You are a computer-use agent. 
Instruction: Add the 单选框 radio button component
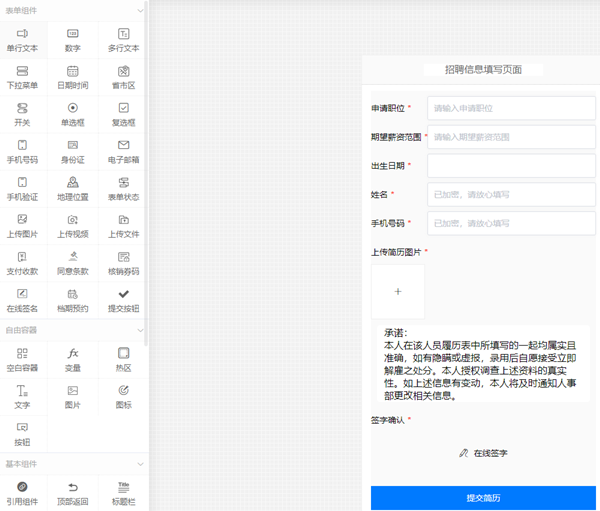[73, 114]
